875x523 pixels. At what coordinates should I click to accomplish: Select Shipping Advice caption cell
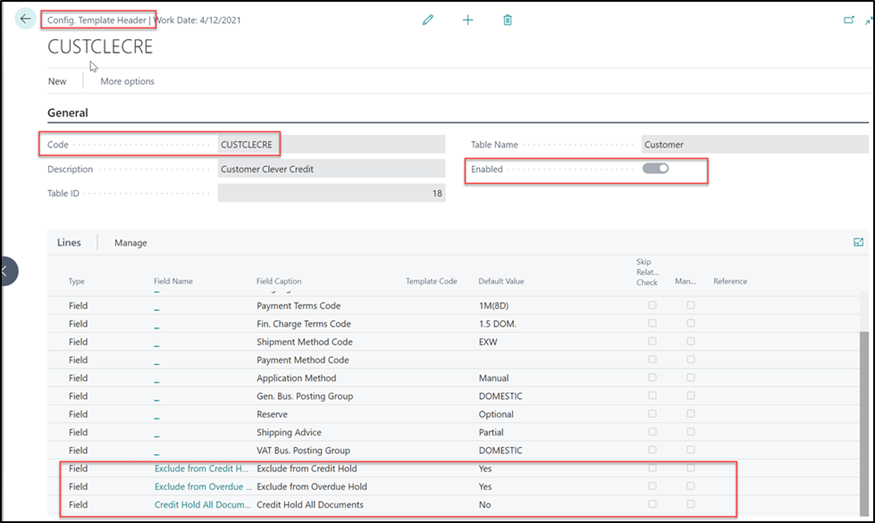click(x=289, y=432)
